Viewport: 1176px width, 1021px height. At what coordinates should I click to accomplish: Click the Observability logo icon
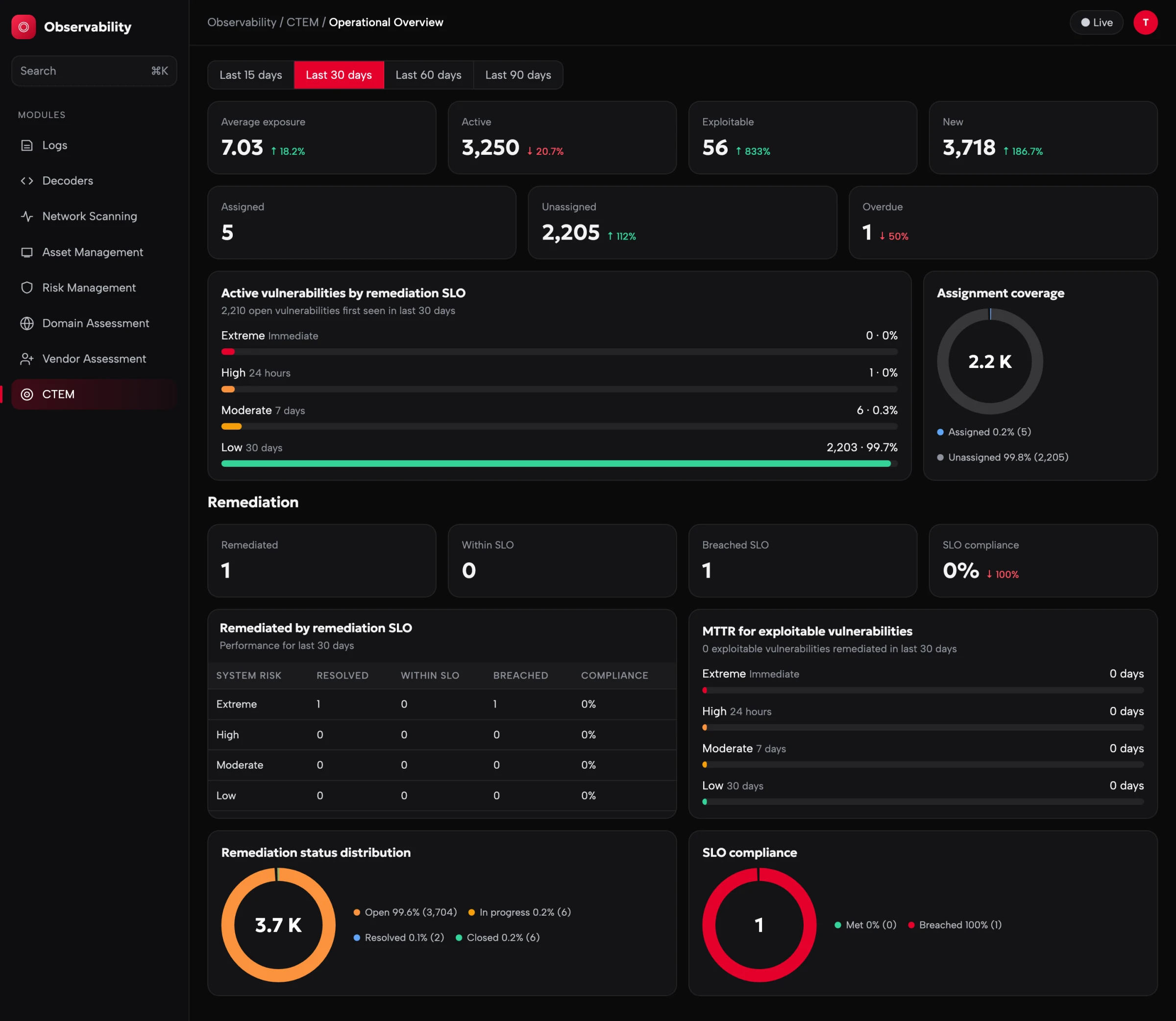point(24,27)
